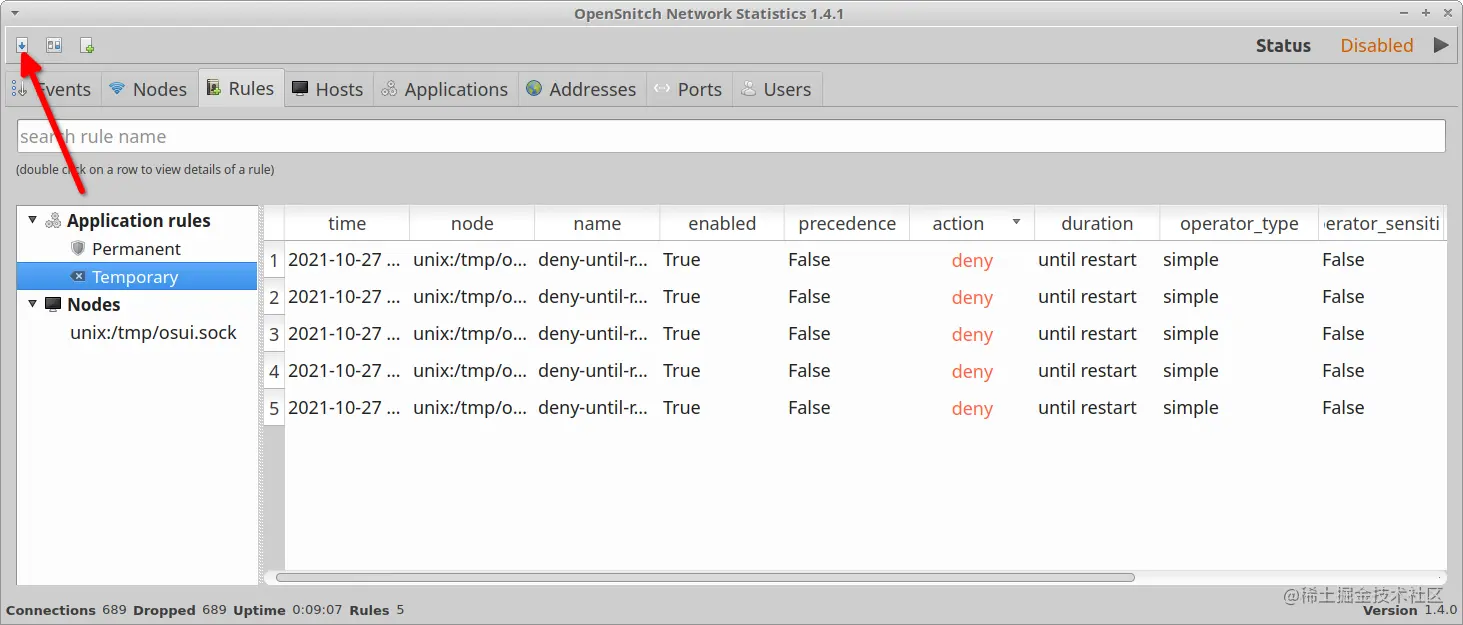Click the deny action in row 3
1463x625 pixels.
click(x=972, y=334)
